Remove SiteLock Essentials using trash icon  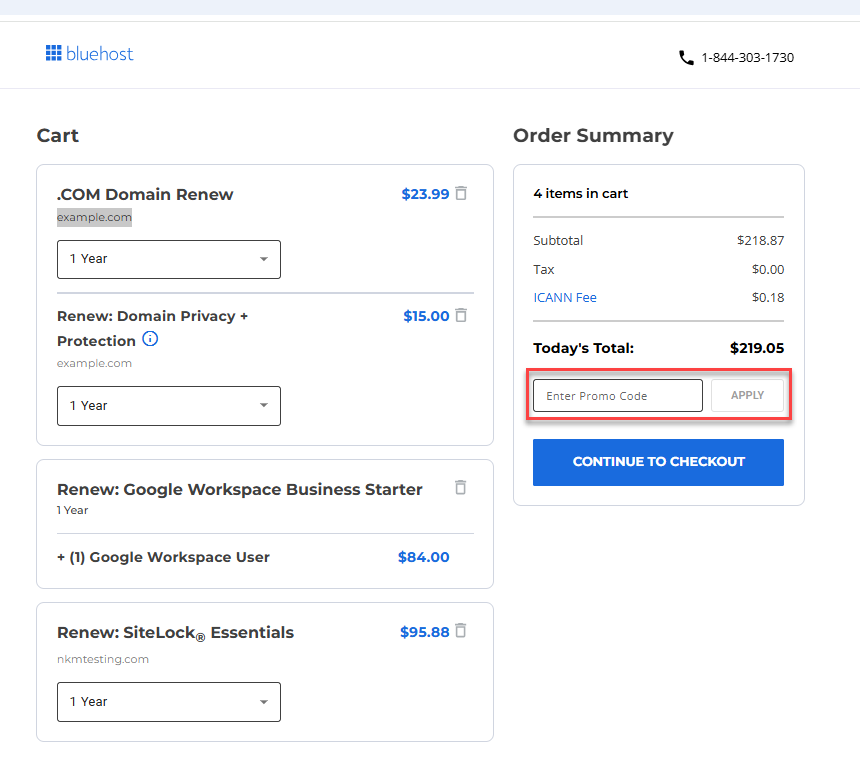[461, 631]
